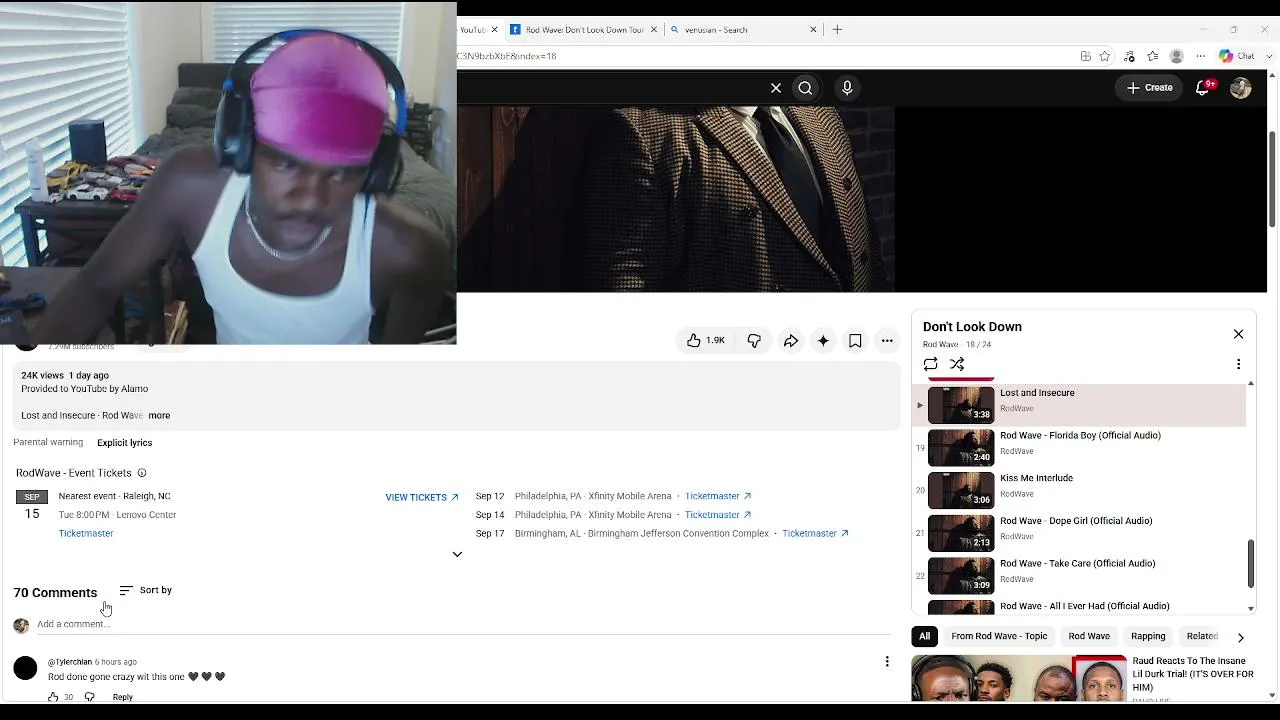The image size is (1280, 720).
Task: Select the From Rod Wave - Topic chip
Action: pos(999,636)
